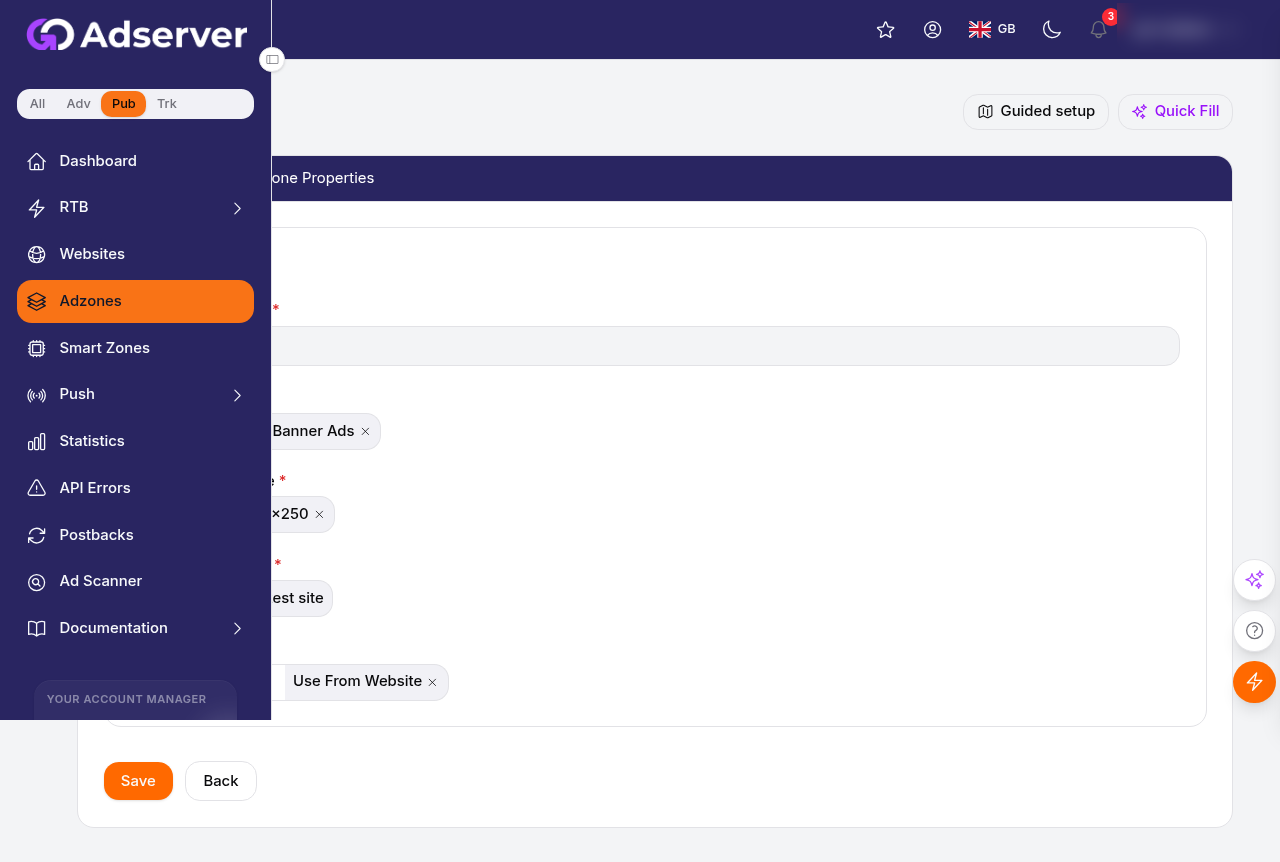This screenshot has height=862, width=1280.
Task: Toggle dark mode moon icon
Action: pos(1051,30)
